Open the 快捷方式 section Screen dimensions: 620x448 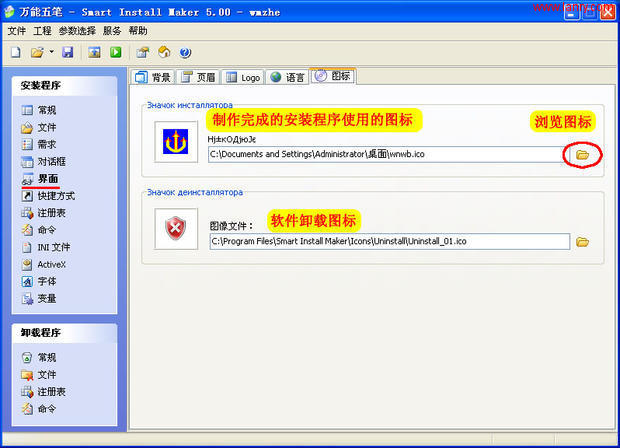point(56,196)
